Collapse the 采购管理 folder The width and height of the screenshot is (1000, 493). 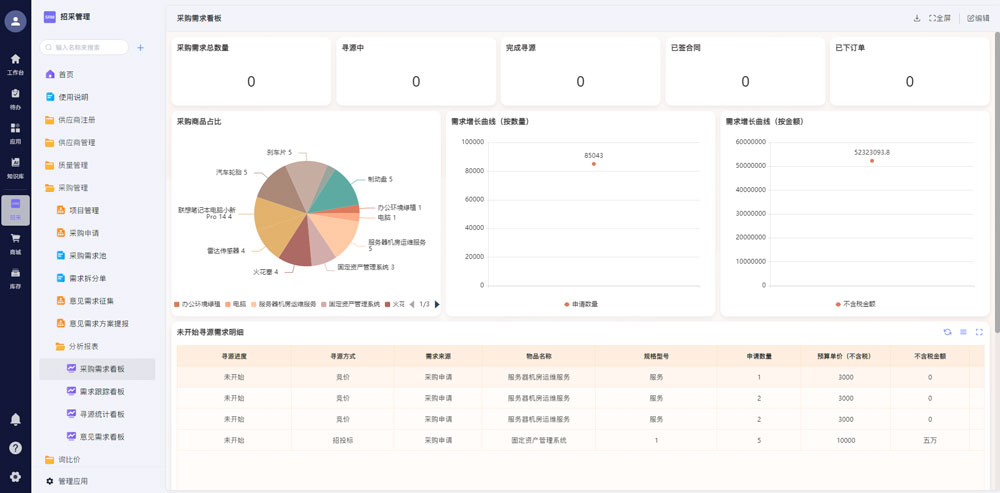pyautogui.click(x=73, y=188)
